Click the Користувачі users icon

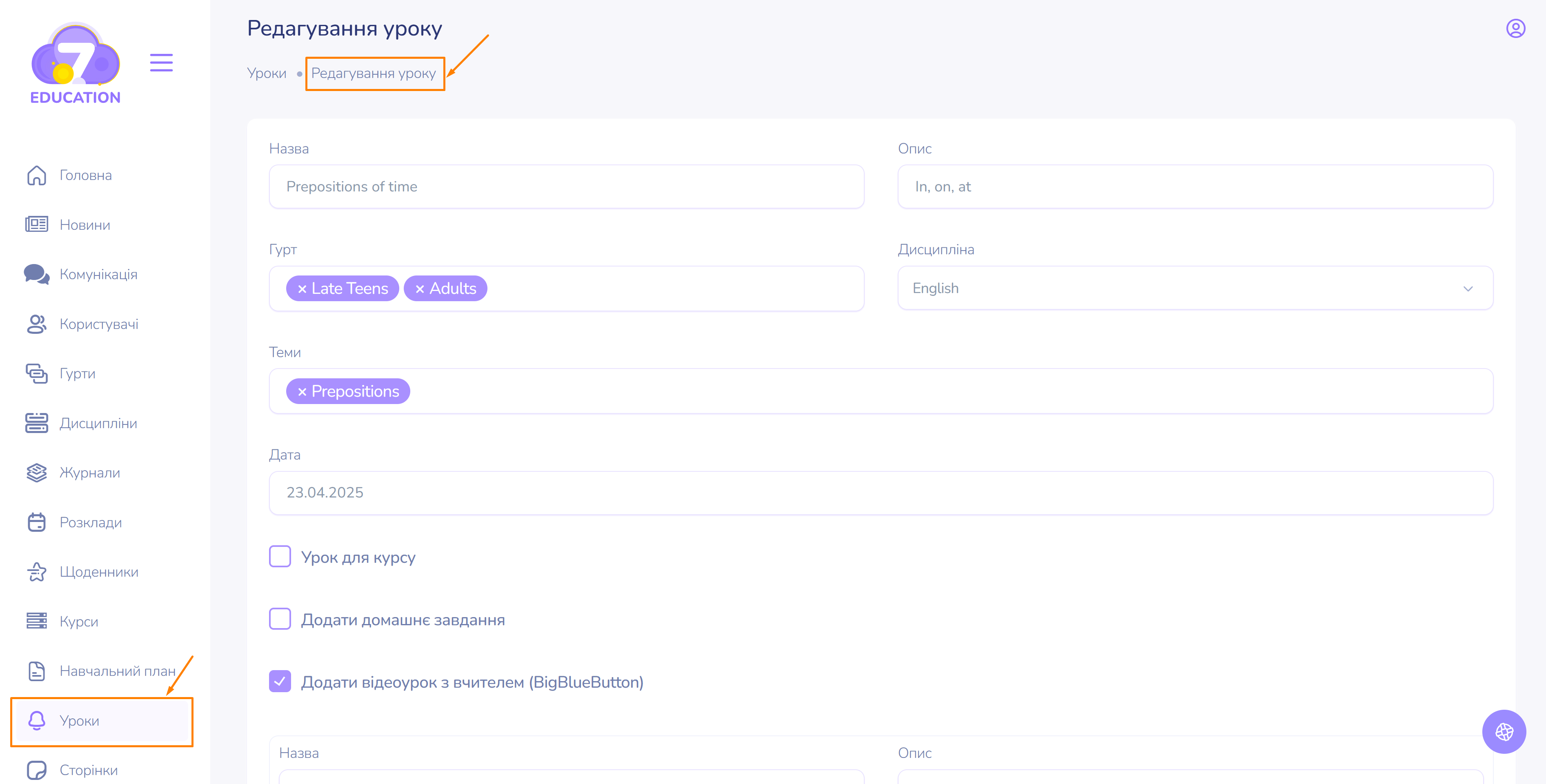click(x=37, y=324)
